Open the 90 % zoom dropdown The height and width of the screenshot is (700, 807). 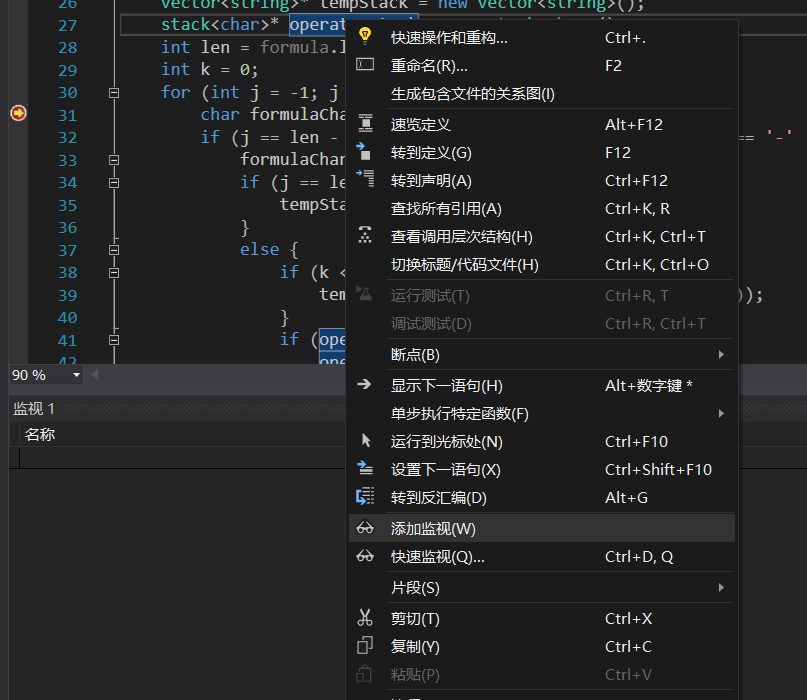click(76, 375)
